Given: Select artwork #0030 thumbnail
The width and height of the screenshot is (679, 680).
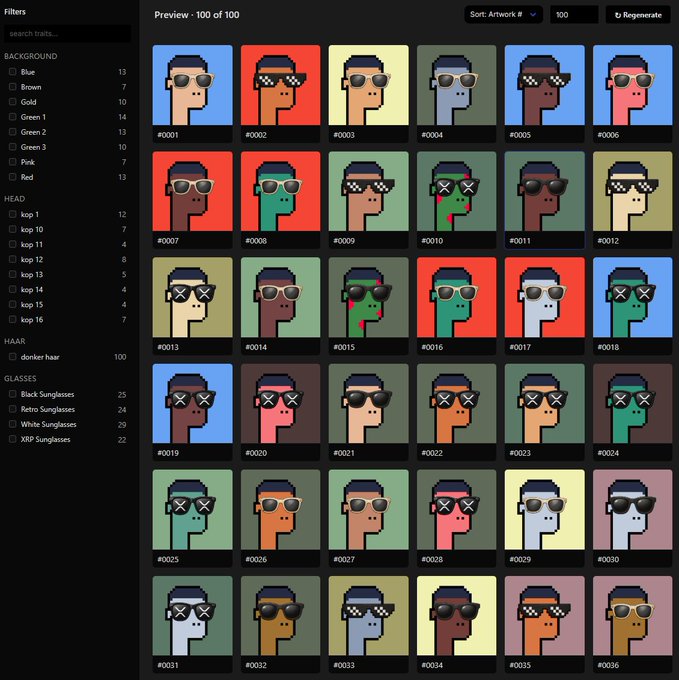Looking at the screenshot, I should click(x=633, y=510).
